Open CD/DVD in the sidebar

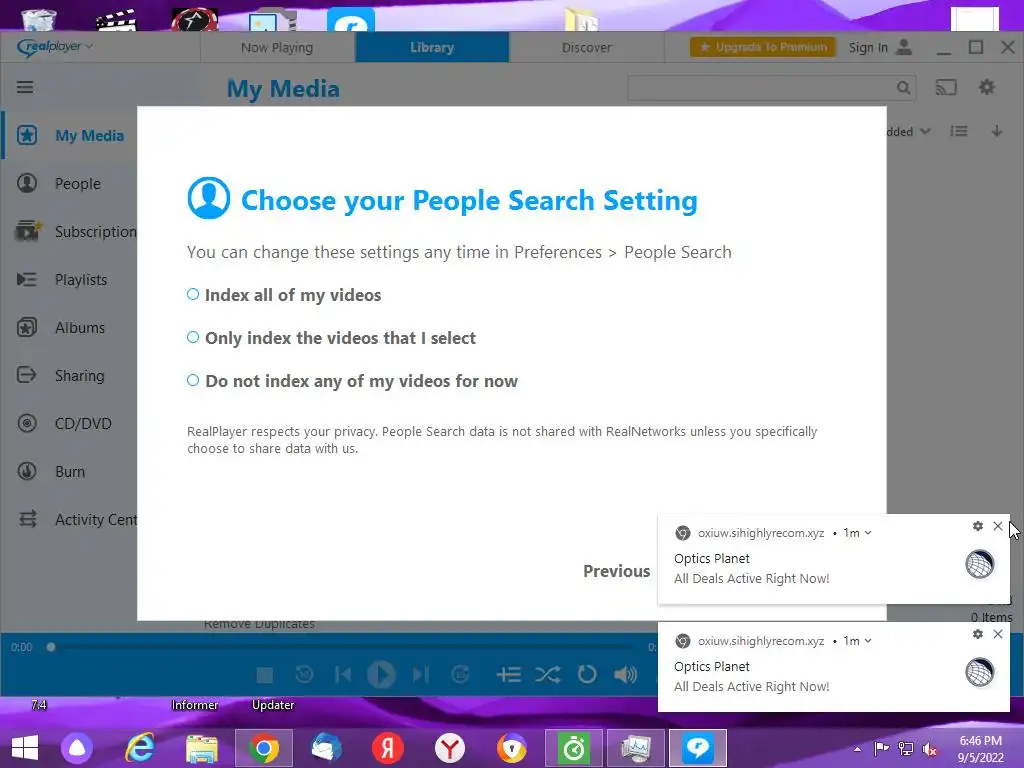pos(70,424)
